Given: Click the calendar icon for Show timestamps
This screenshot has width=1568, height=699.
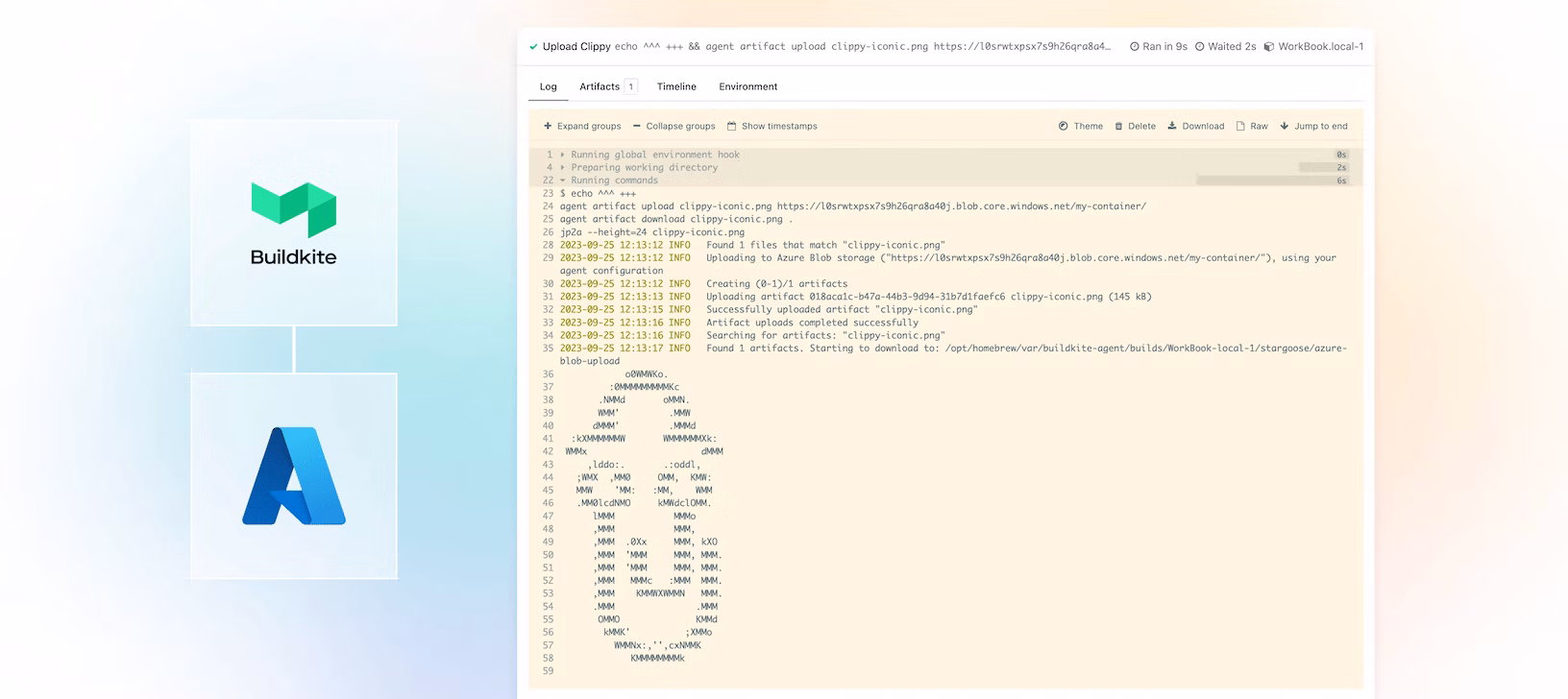Looking at the screenshot, I should point(731,126).
